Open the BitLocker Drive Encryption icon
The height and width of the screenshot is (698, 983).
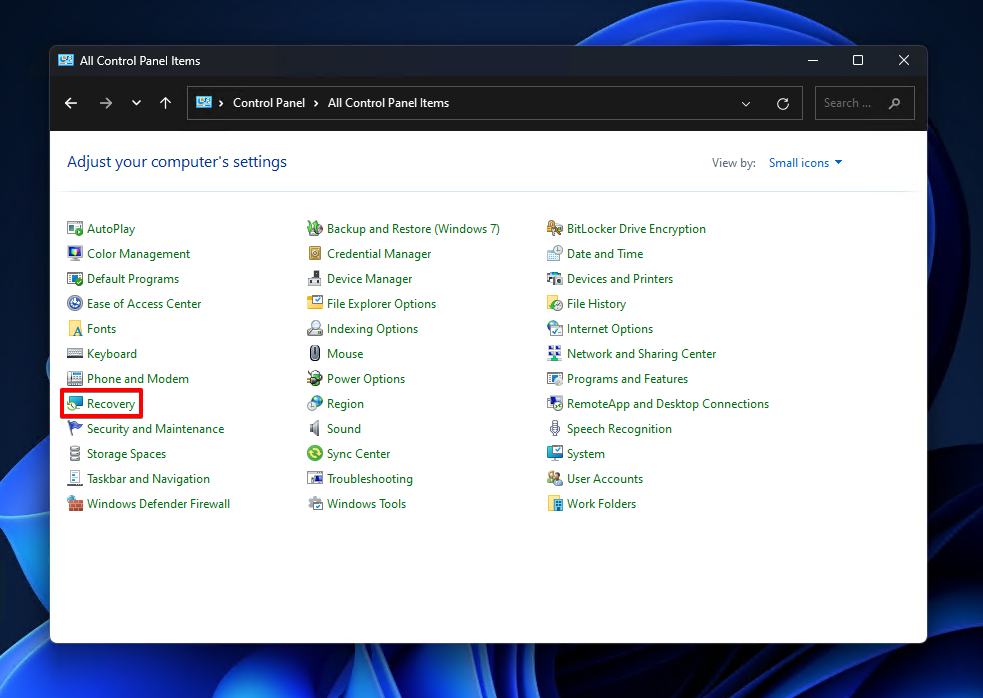click(x=555, y=229)
